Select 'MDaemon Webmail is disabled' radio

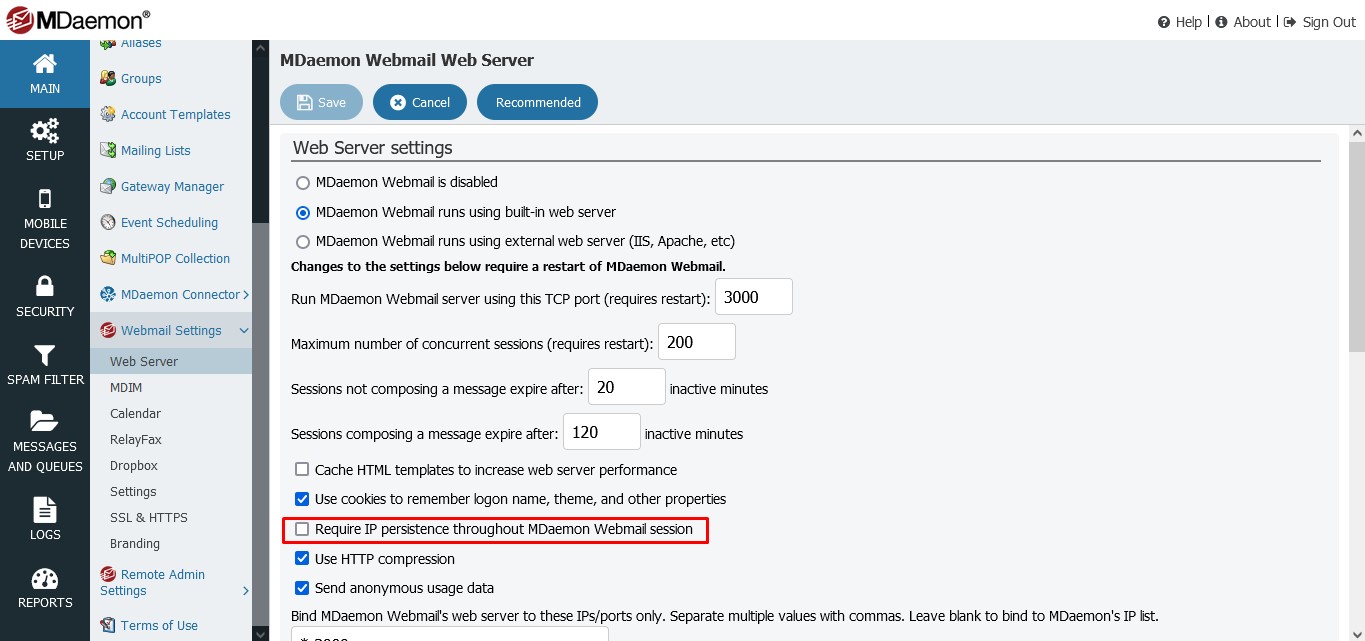pyautogui.click(x=303, y=183)
